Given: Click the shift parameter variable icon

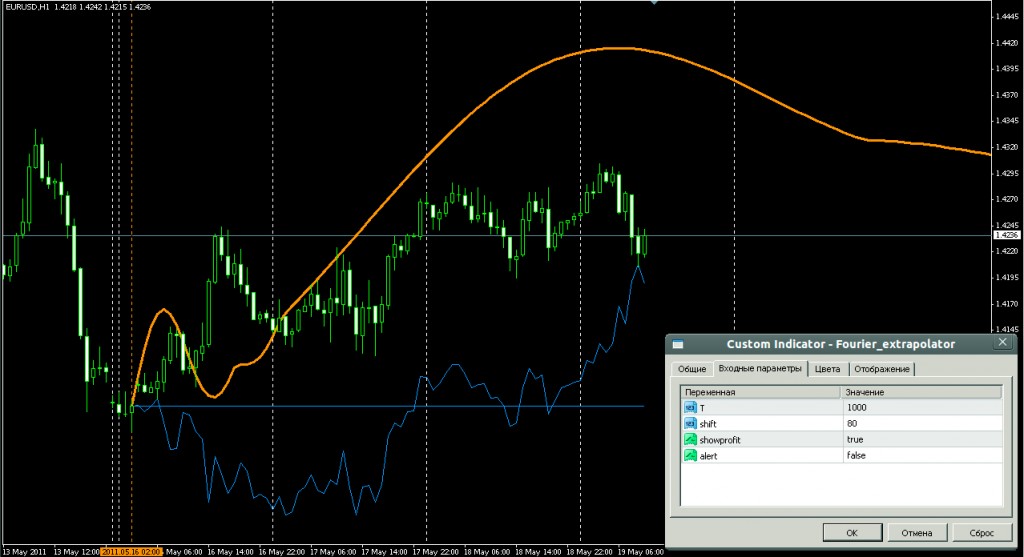Looking at the screenshot, I should coord(690,423).
